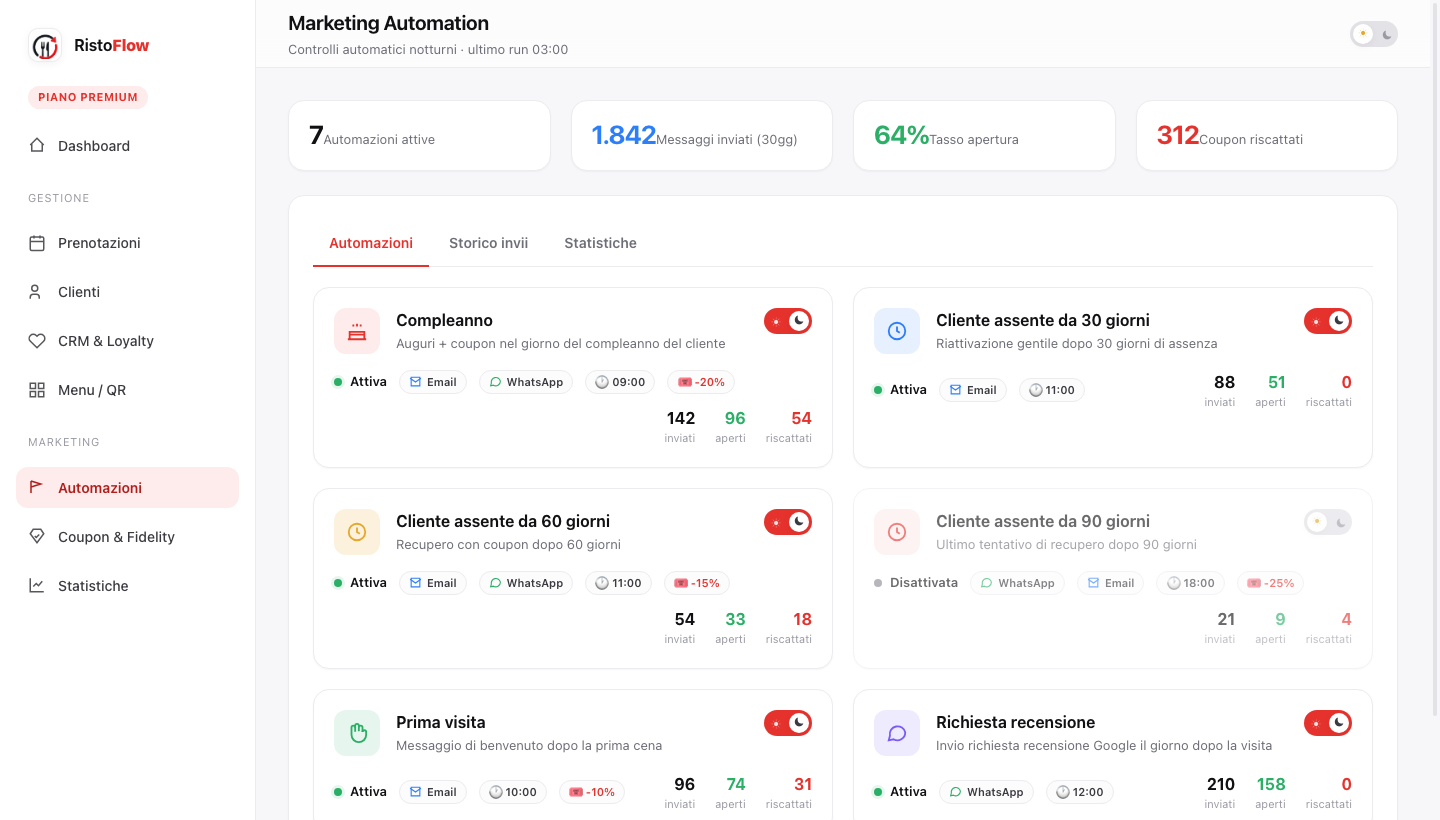This screenshot has height=820, width=1440.
Task: Click the Dashboard home icon
Action: (x=37, y=146)
